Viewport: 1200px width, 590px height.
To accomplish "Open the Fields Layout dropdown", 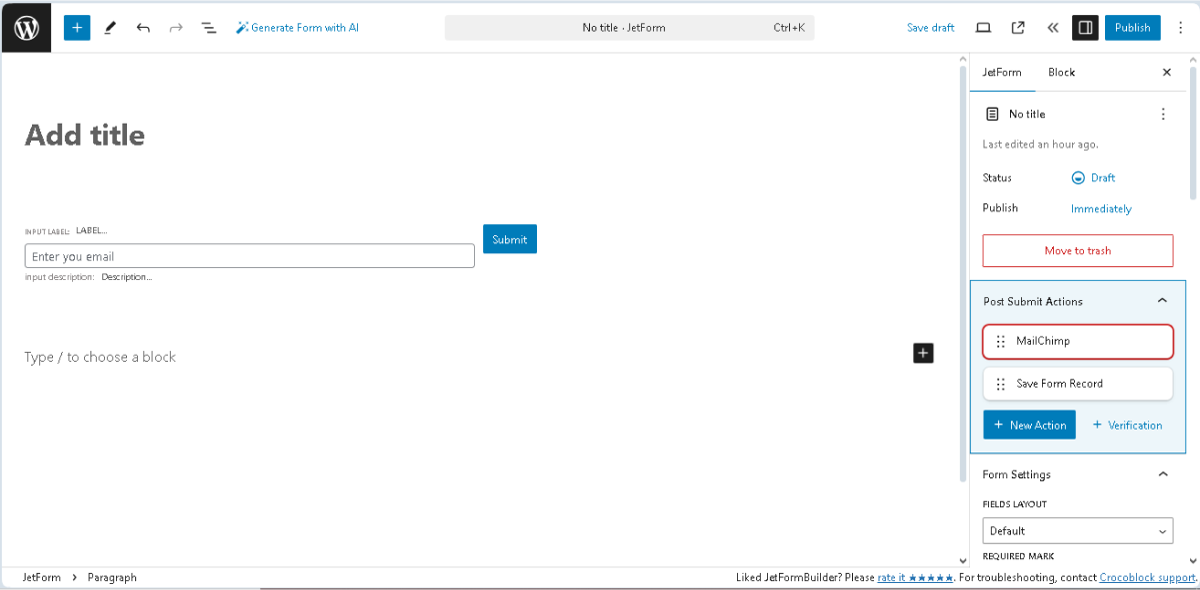I will point(1077,531).
